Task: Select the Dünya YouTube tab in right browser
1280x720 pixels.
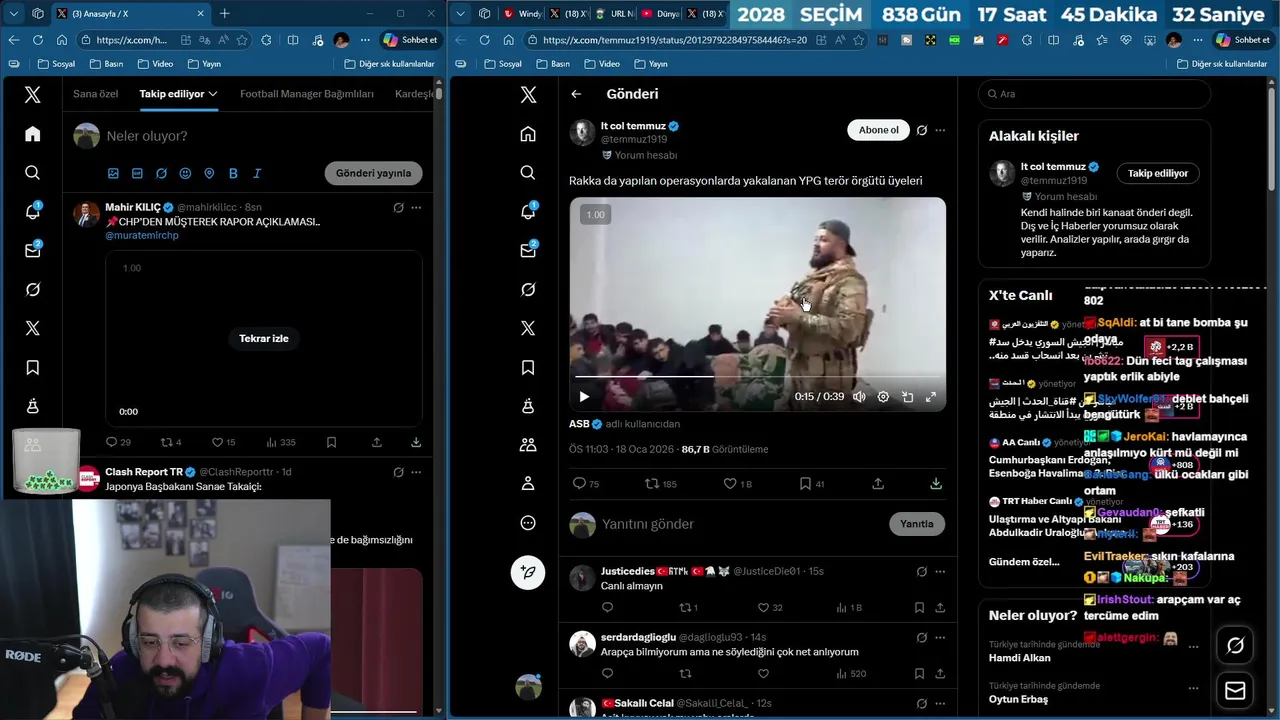Action: coord(660,14)
